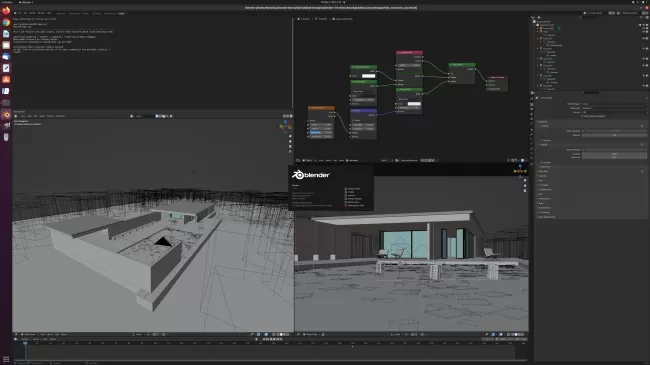
Task: Adjust highlighted blue slider in Noise Texture node
Action: 321,132
